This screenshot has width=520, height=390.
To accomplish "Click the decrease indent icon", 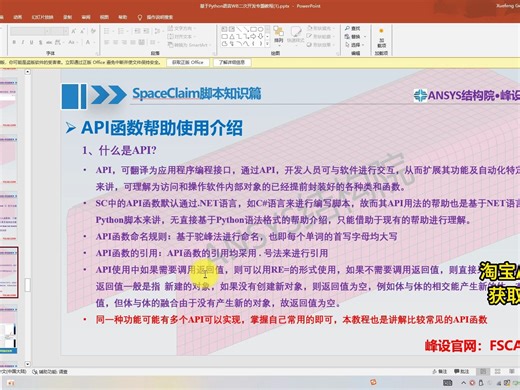I will (137, 31).
